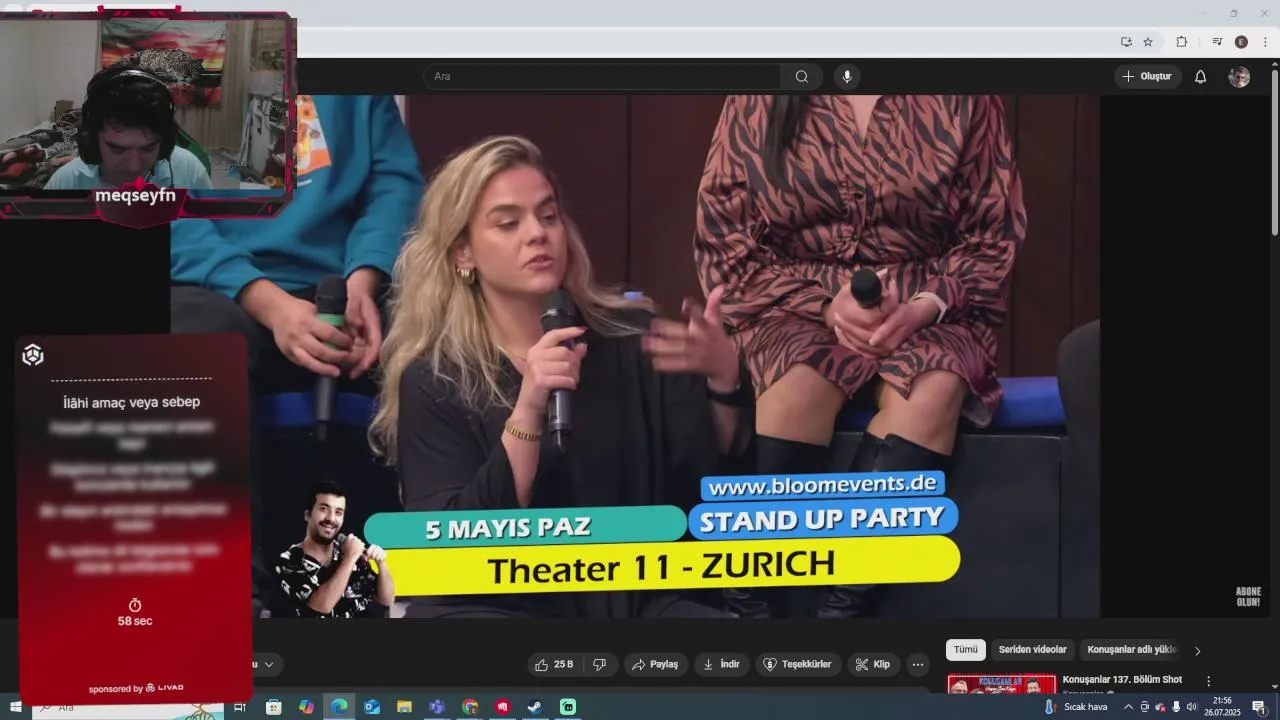The height and width of the screenshot is (720, 1280).
Task: Open clock showing 21:56
Action: click(x=1222, y=707)
